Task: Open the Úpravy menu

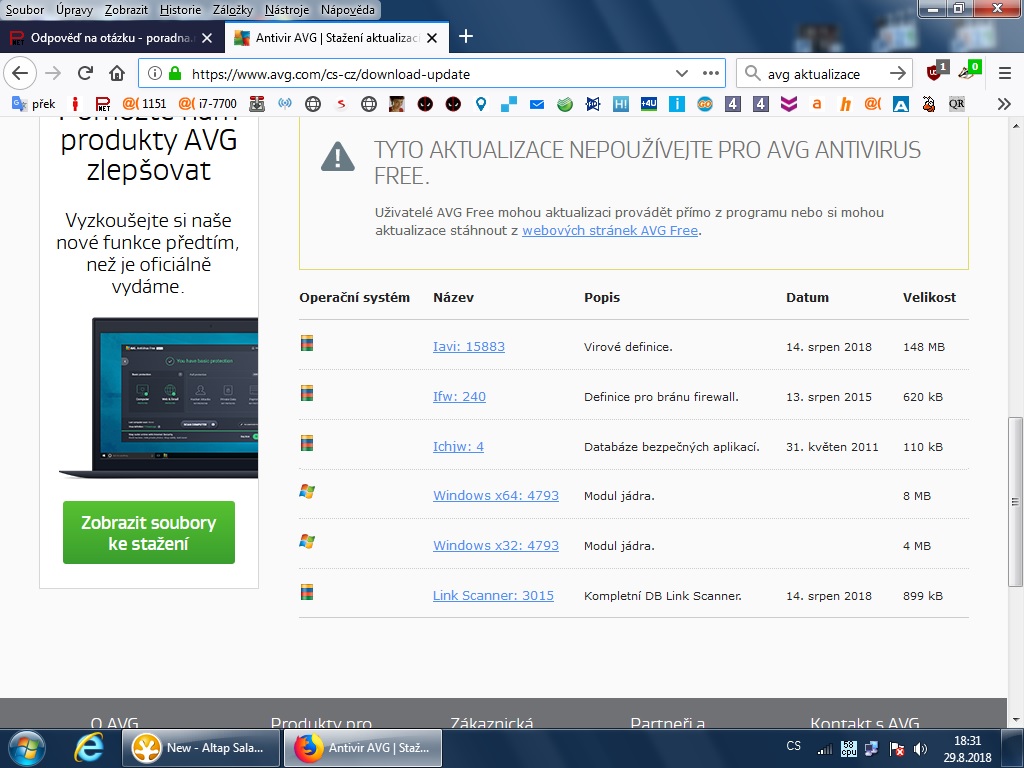Action: coord(74,10)
